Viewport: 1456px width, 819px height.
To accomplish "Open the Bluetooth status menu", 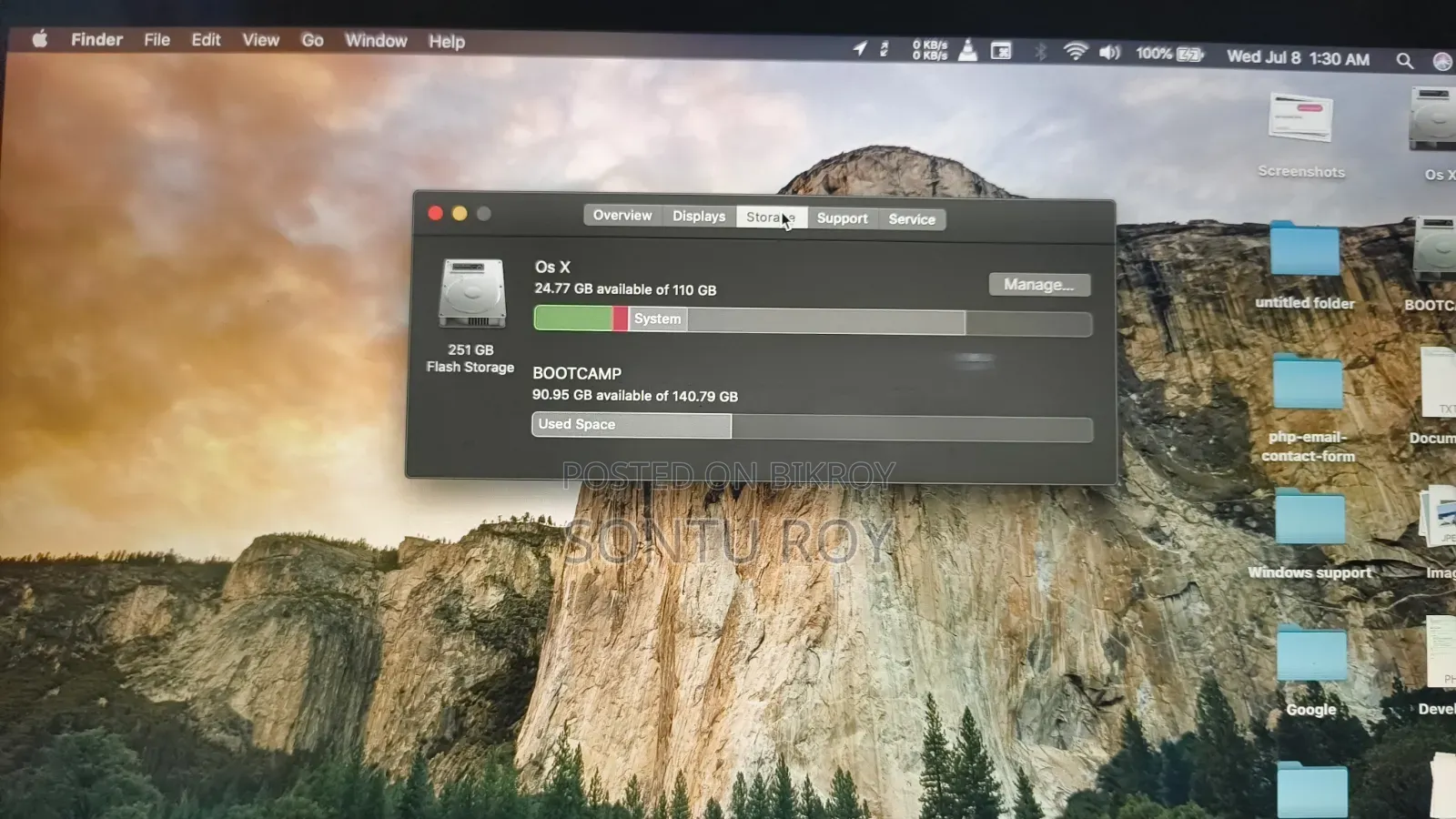I will (1041, 52).
